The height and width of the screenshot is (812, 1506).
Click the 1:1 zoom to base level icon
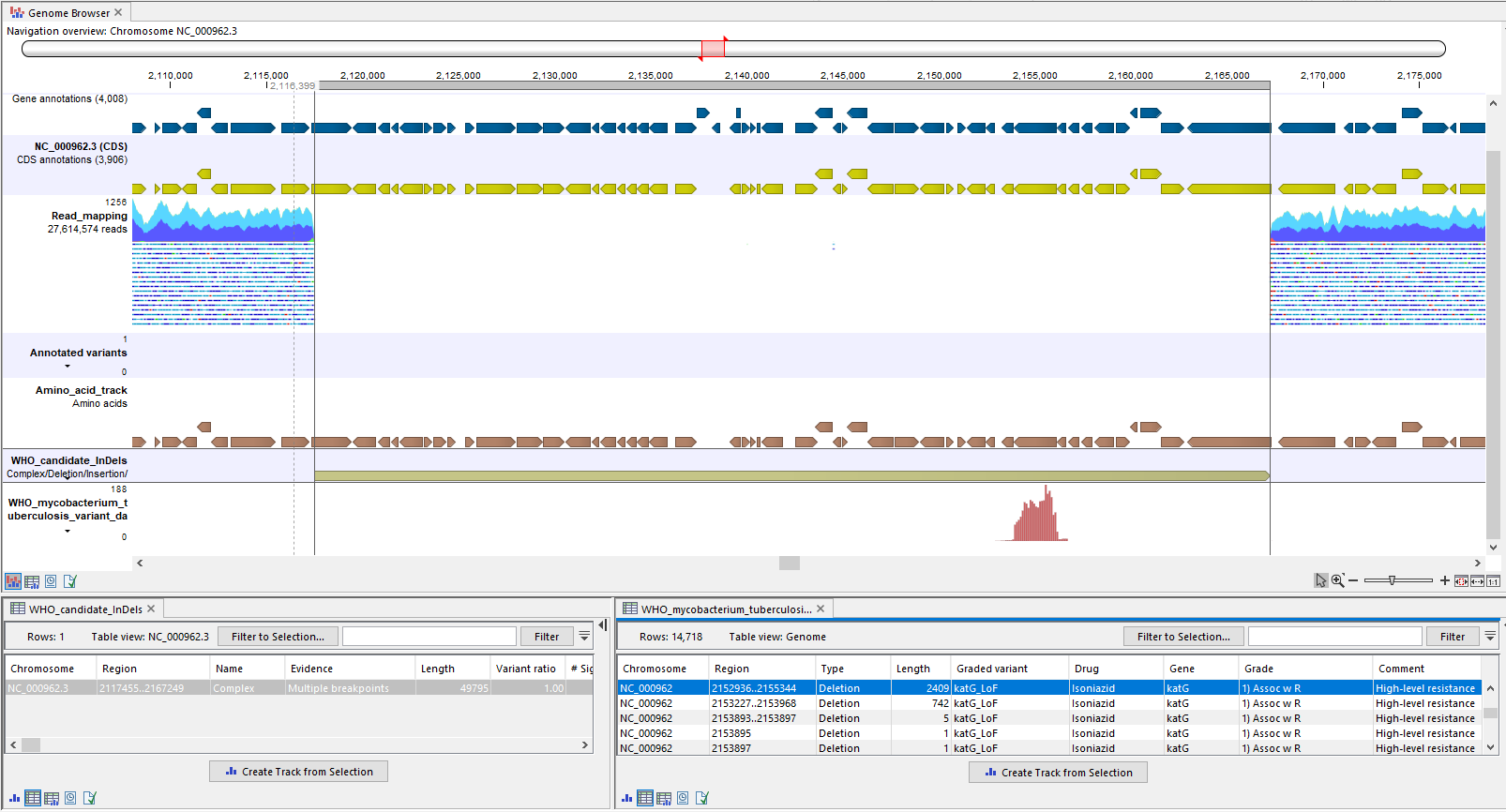[x=1493, y=581]
